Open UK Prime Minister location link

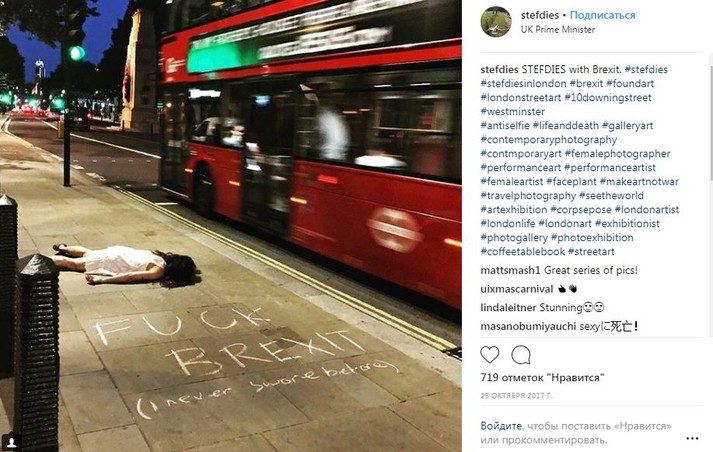pyautogui.click(x=557, y=30)
